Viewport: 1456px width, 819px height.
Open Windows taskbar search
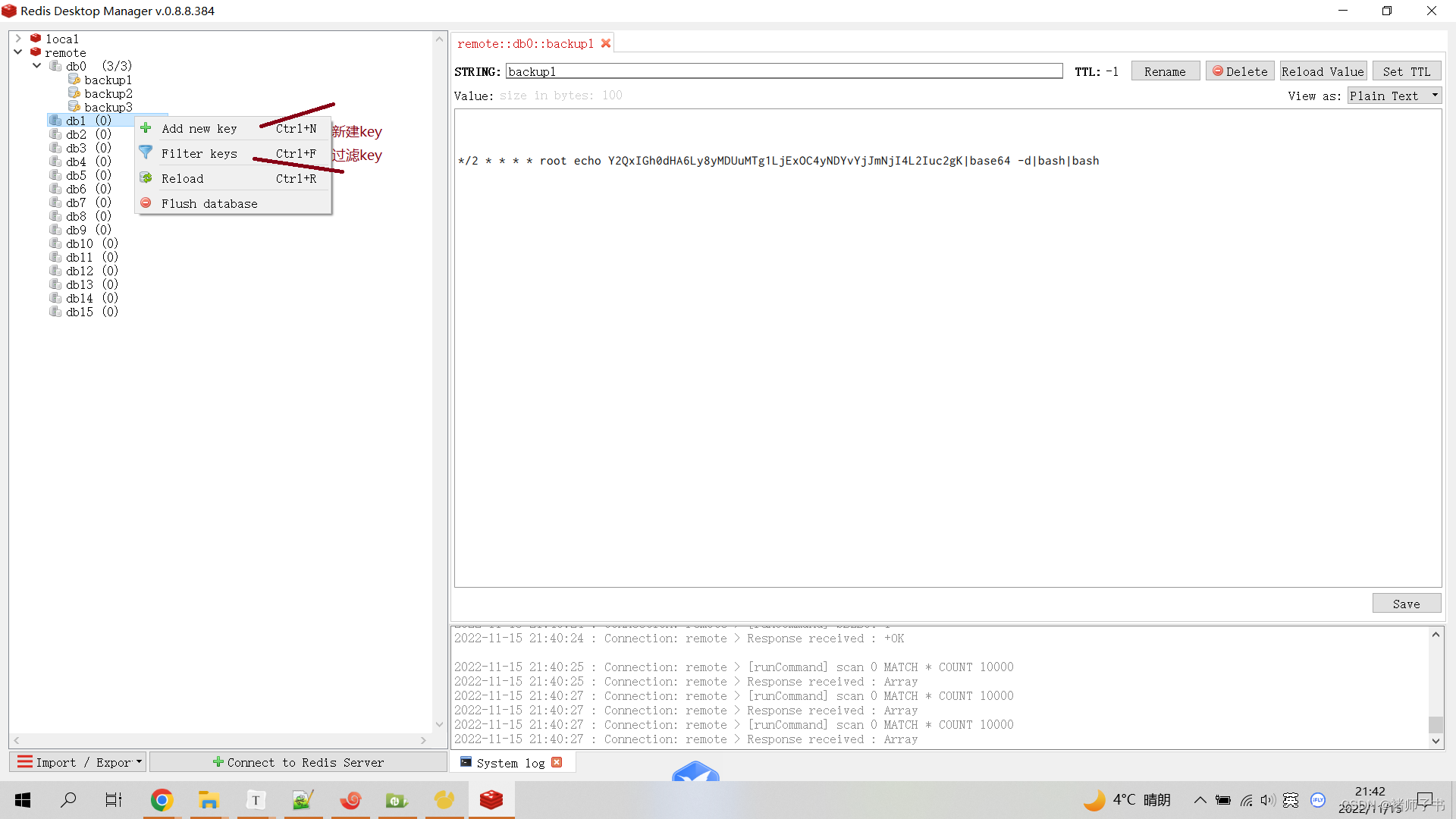tap(68, 800)
